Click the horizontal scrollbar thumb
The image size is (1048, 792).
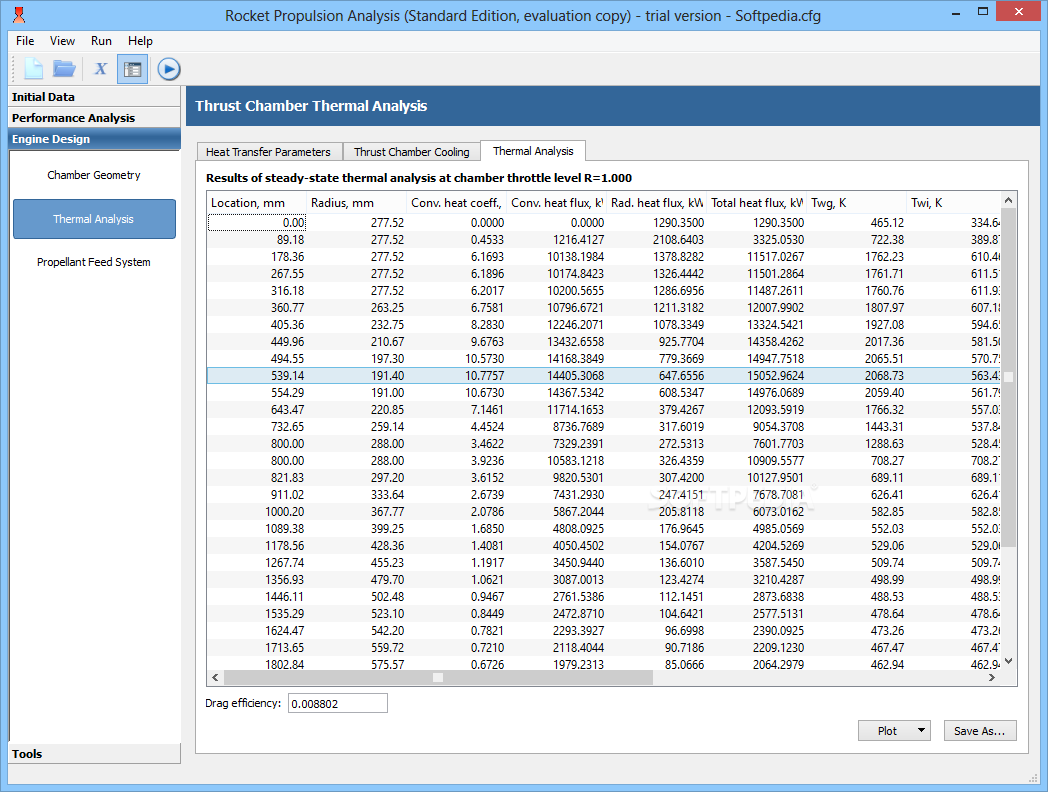[x=438, y=678]
